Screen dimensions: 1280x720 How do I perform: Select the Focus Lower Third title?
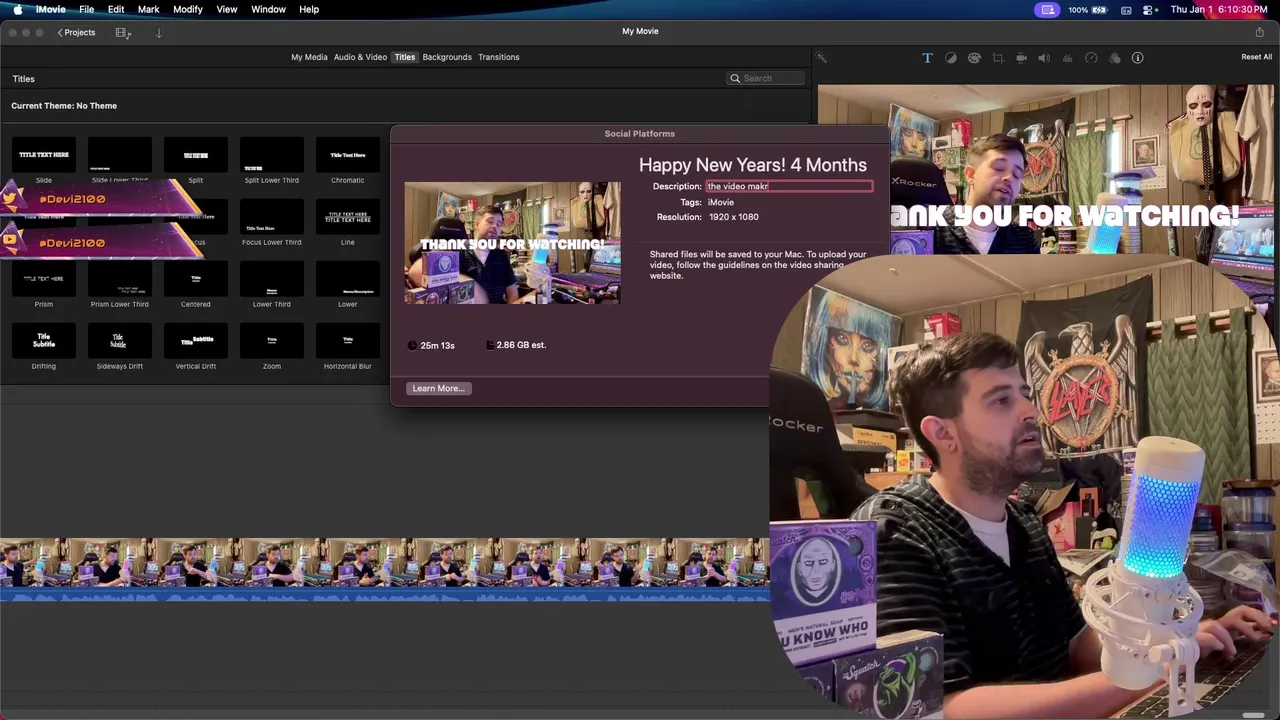click(272, 217)
